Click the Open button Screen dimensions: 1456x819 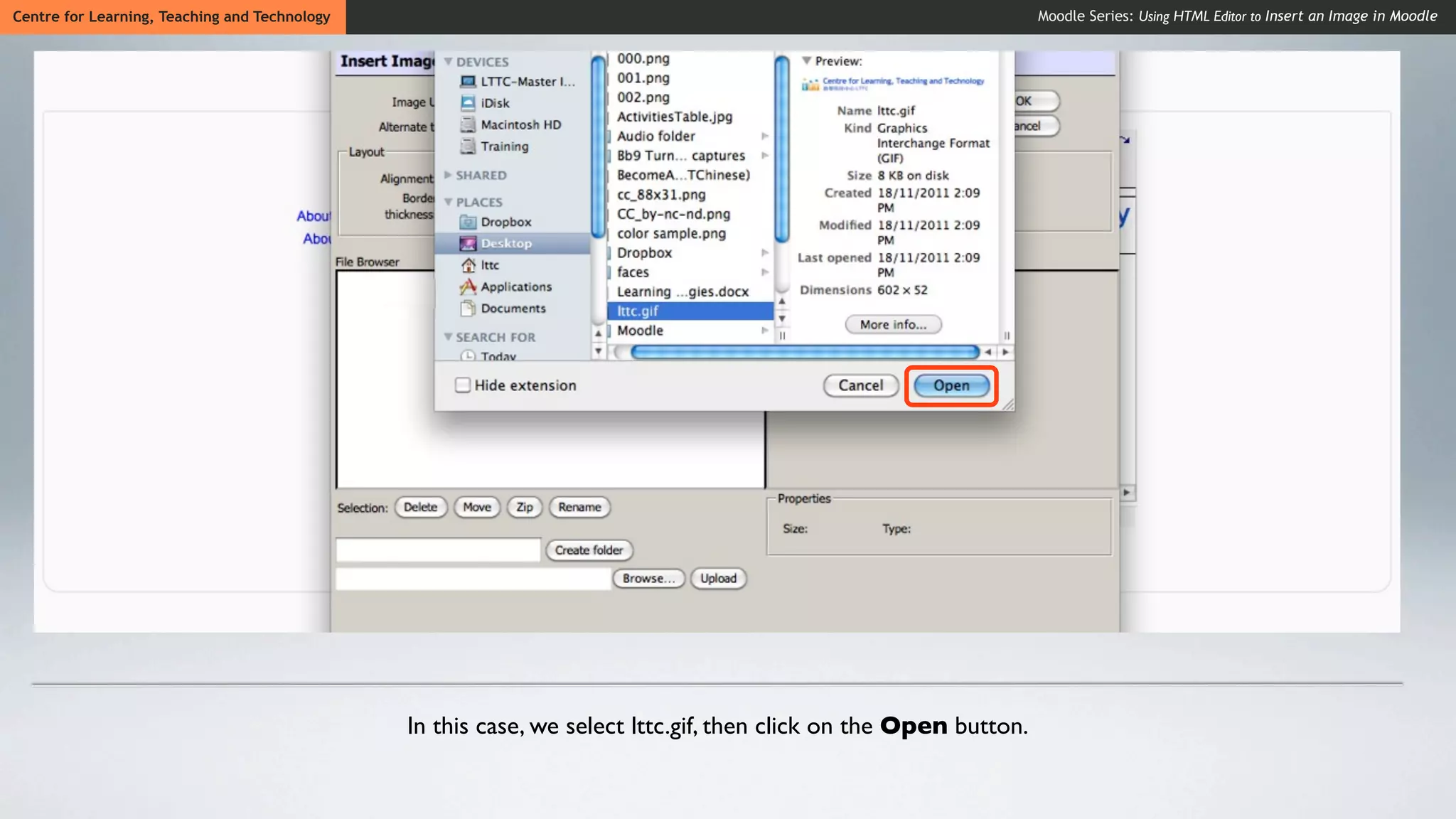951,385
